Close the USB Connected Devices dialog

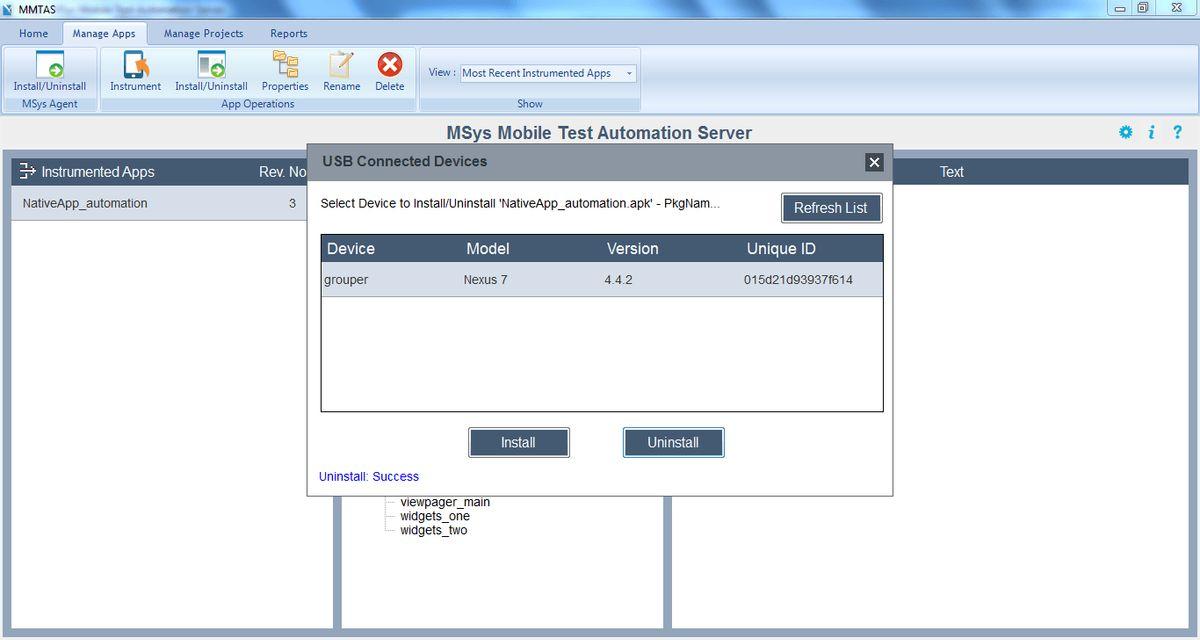874,162
